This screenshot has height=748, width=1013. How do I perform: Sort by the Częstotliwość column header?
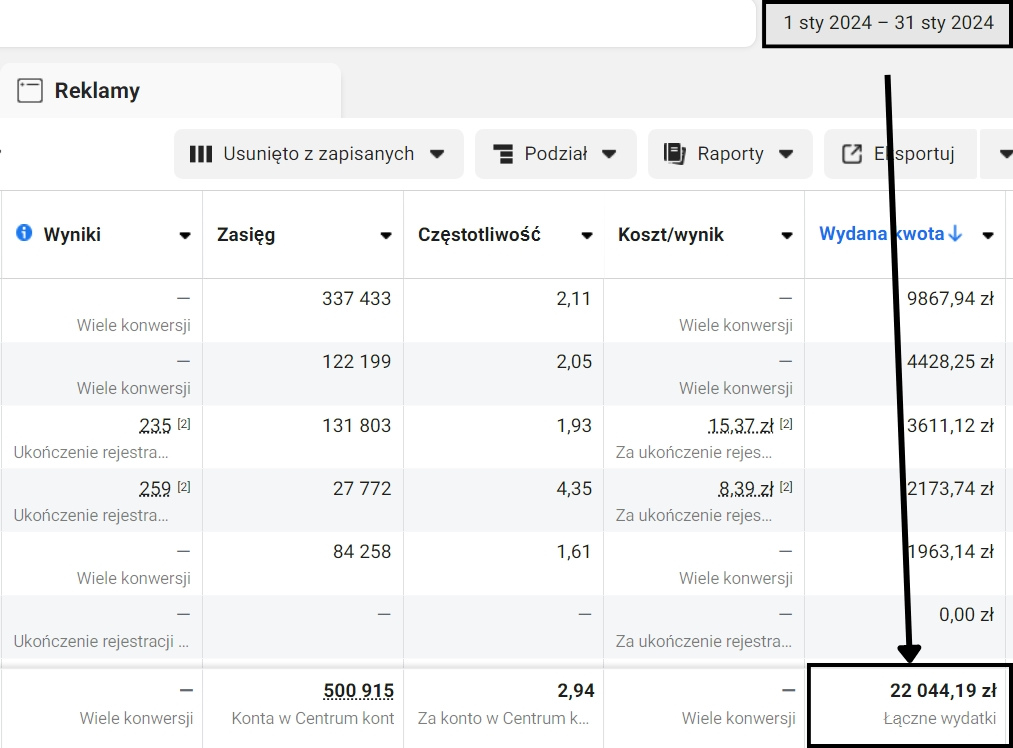pos(479,234)
